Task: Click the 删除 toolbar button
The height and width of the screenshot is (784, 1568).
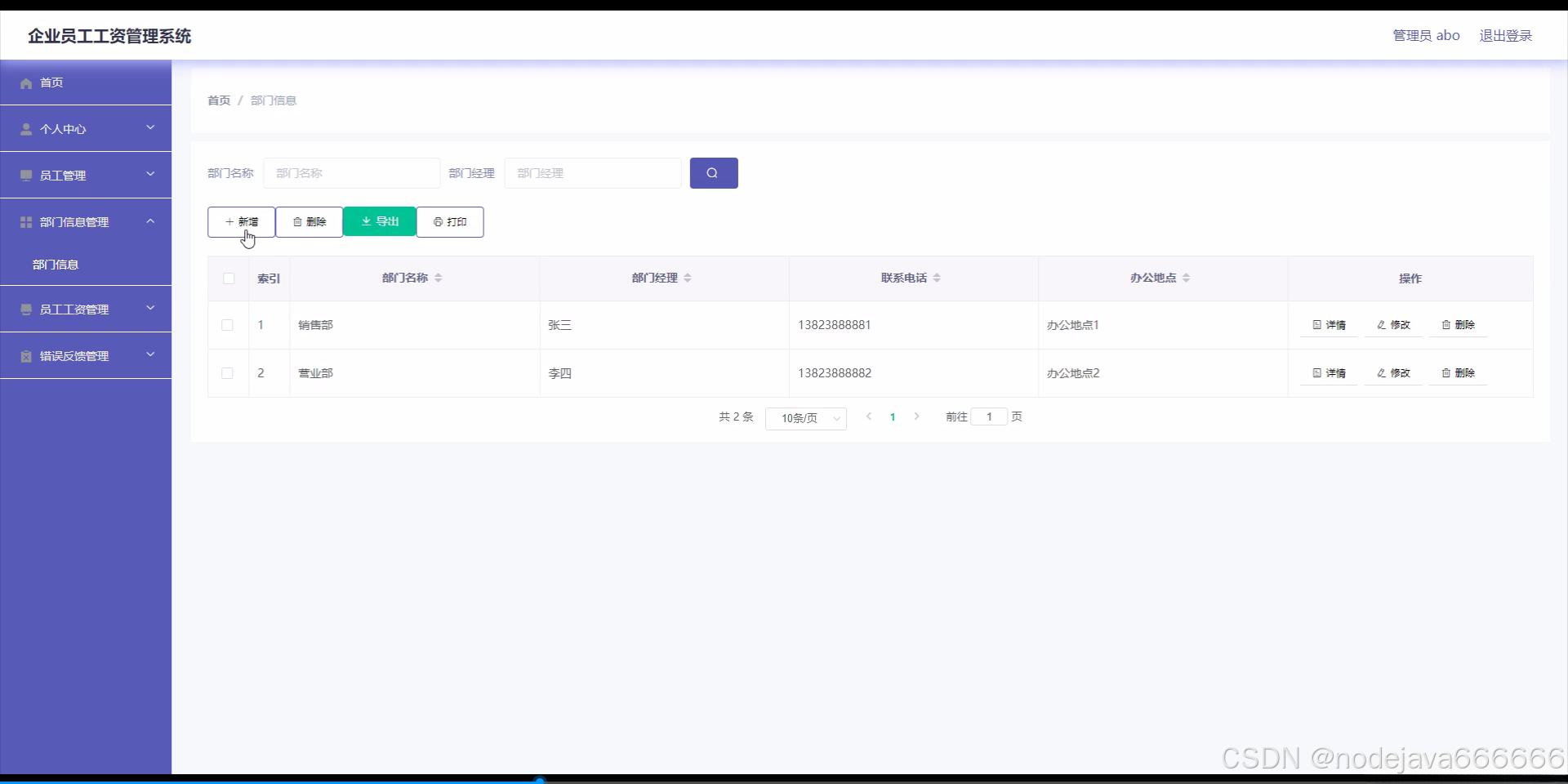Action: click(310, 222)
